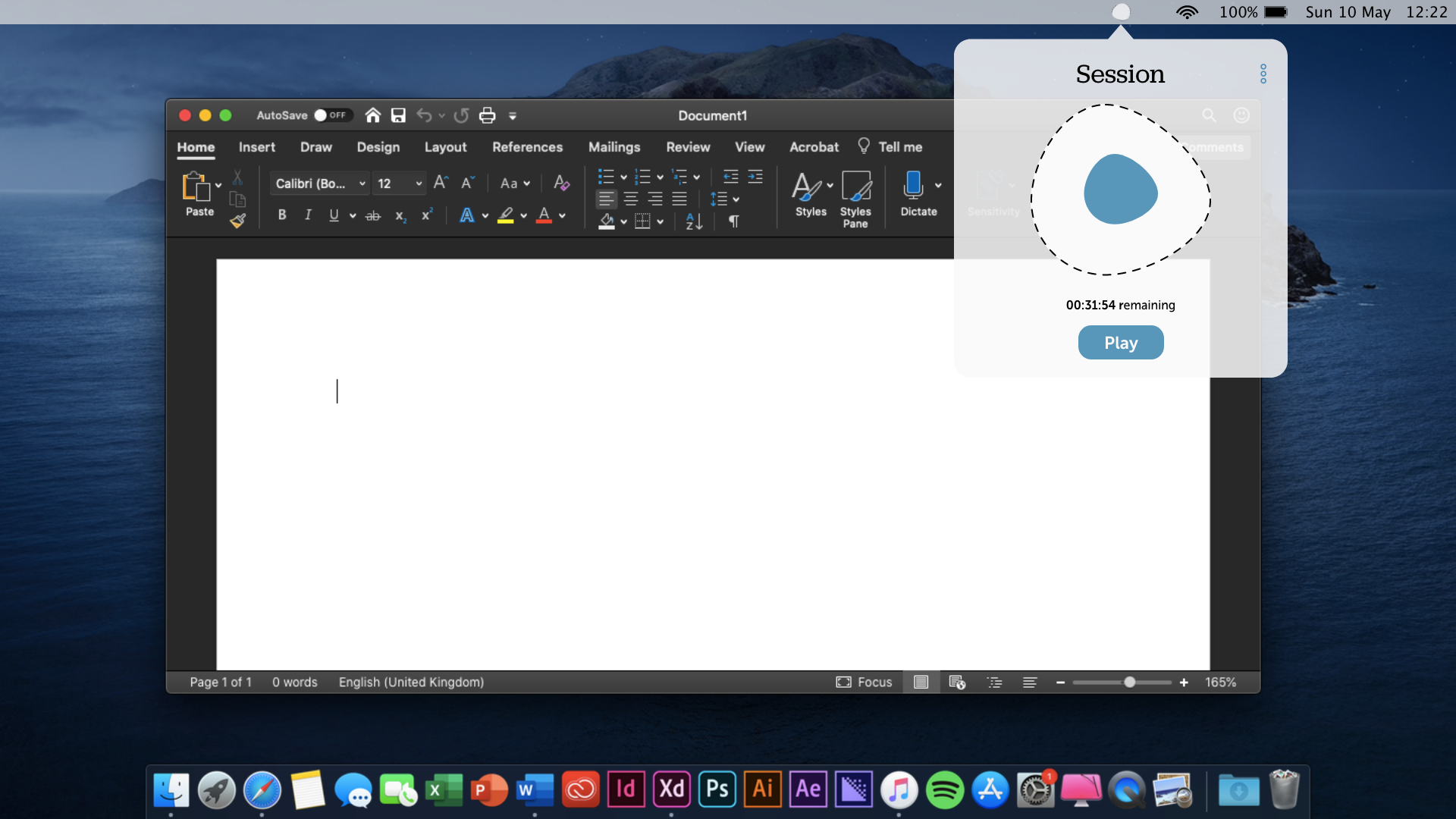Image resolution: width=1456 pixels, height=819 pixels.
Task: Apply Strikethrough formatting
Action: [x=373, y=215]
